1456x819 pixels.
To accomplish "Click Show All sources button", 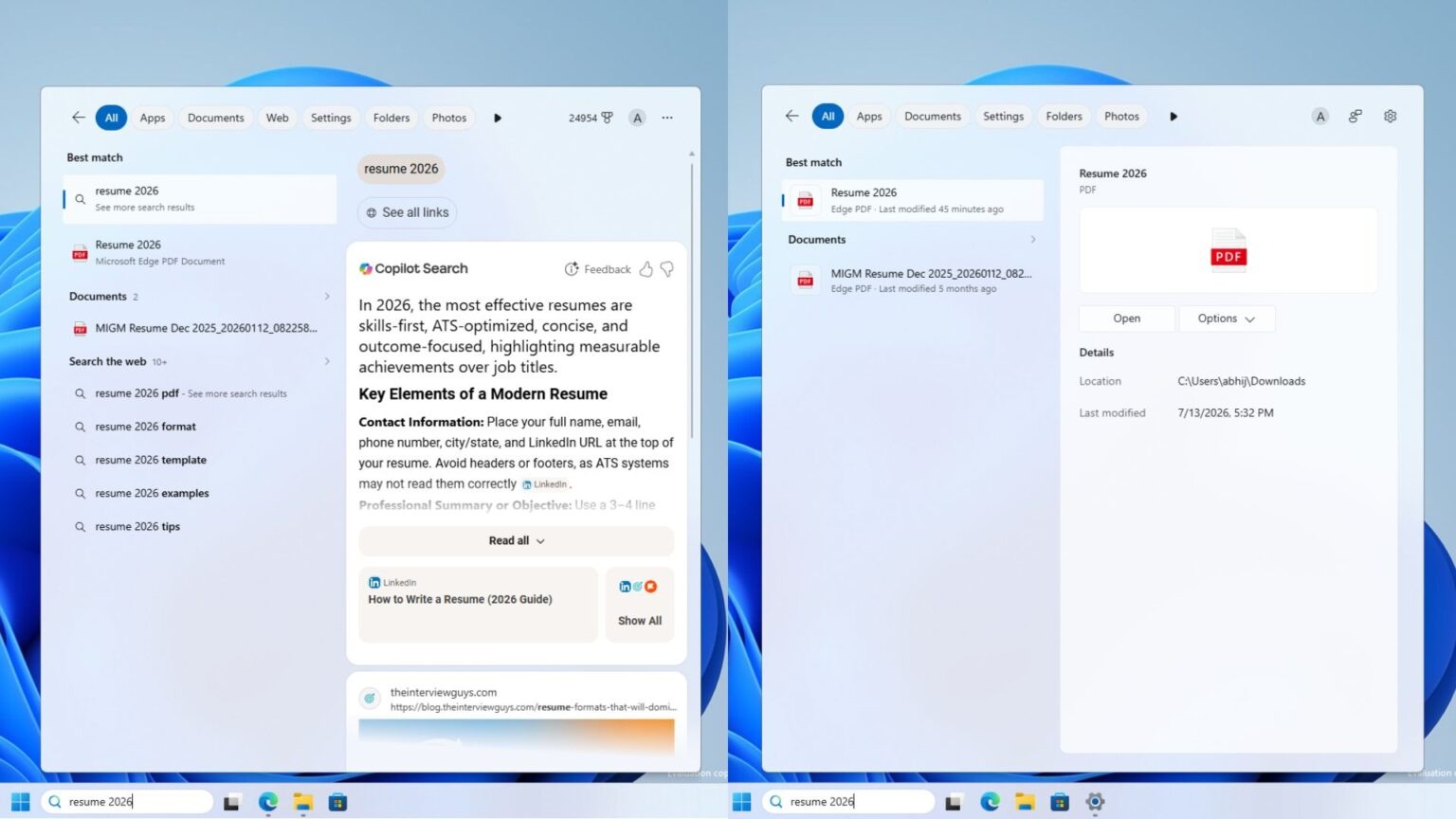I will click(640, 605).
